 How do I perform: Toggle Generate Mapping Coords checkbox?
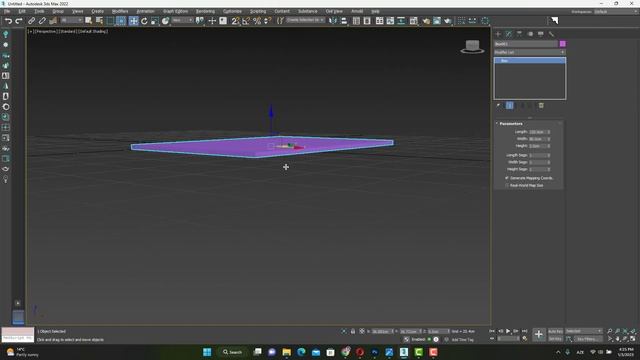pyautogui.click(x=507, y=178)
